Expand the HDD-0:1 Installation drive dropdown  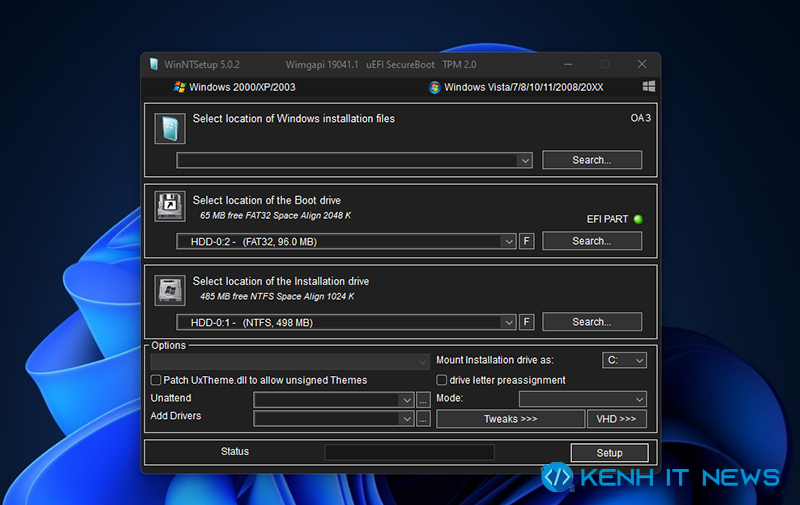click(x=346, y=322)
